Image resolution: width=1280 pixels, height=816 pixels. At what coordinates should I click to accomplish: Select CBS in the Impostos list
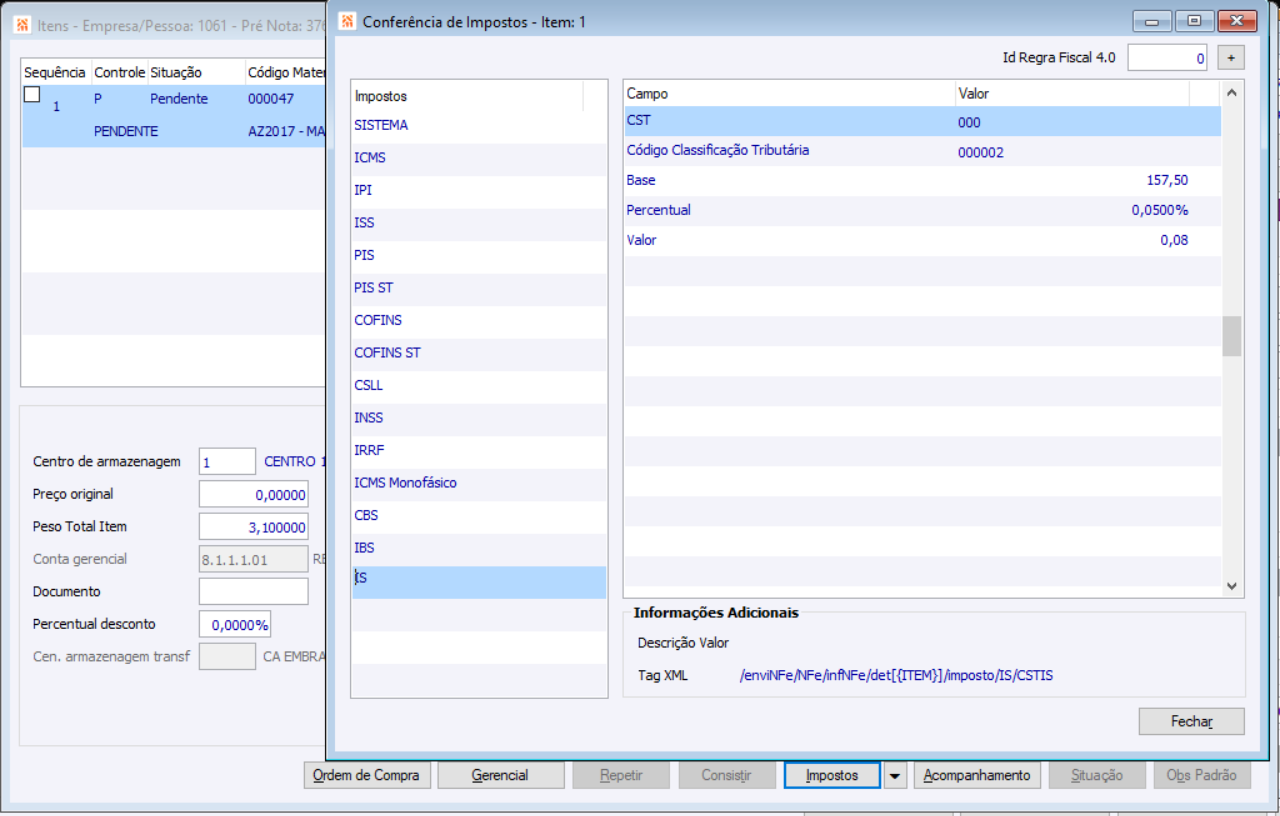point(366,516)
